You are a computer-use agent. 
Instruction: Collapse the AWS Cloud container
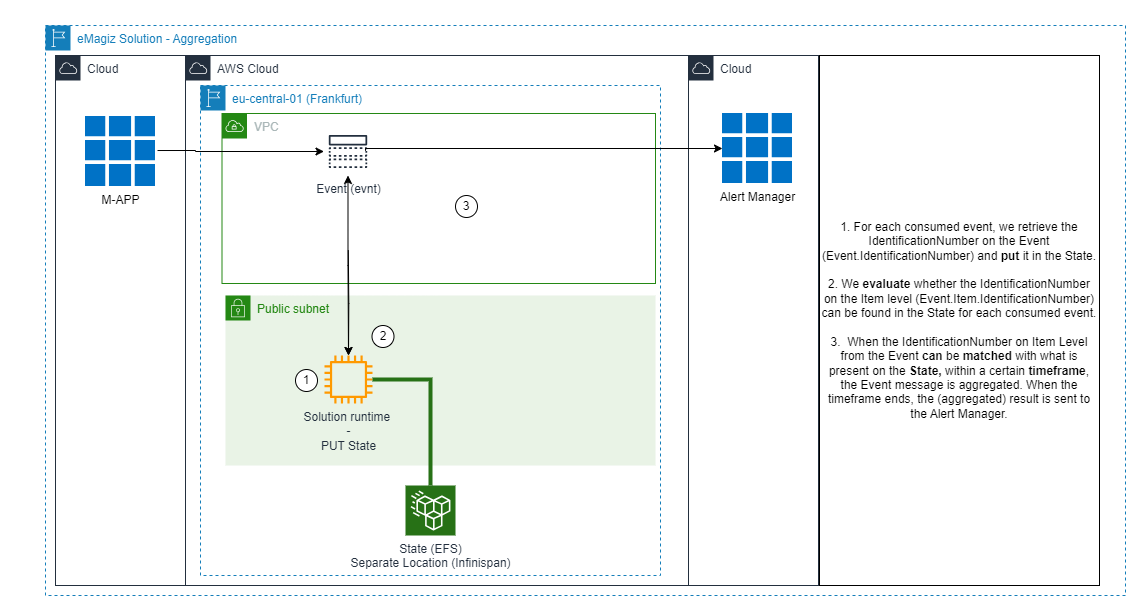click(x=248, y=68)
